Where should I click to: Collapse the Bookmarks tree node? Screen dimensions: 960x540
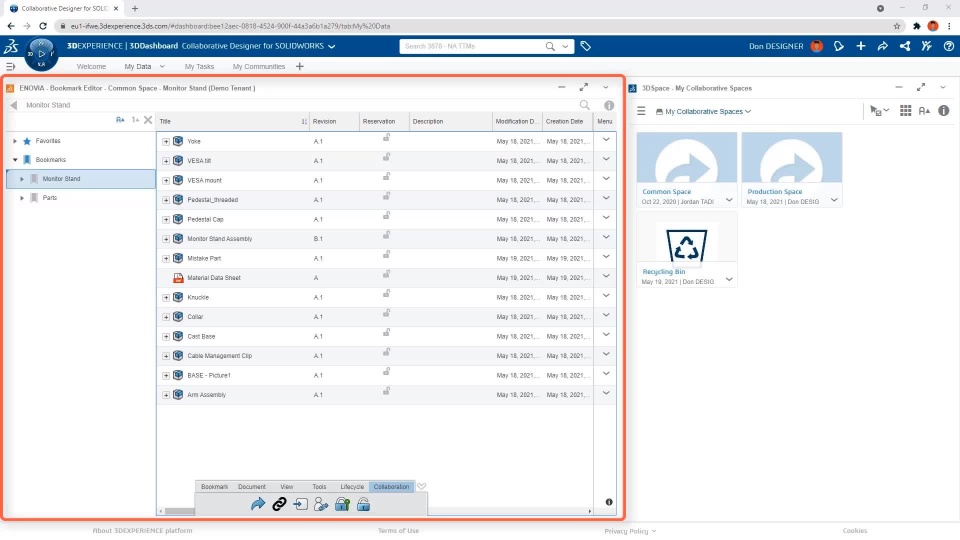(15, 160)
